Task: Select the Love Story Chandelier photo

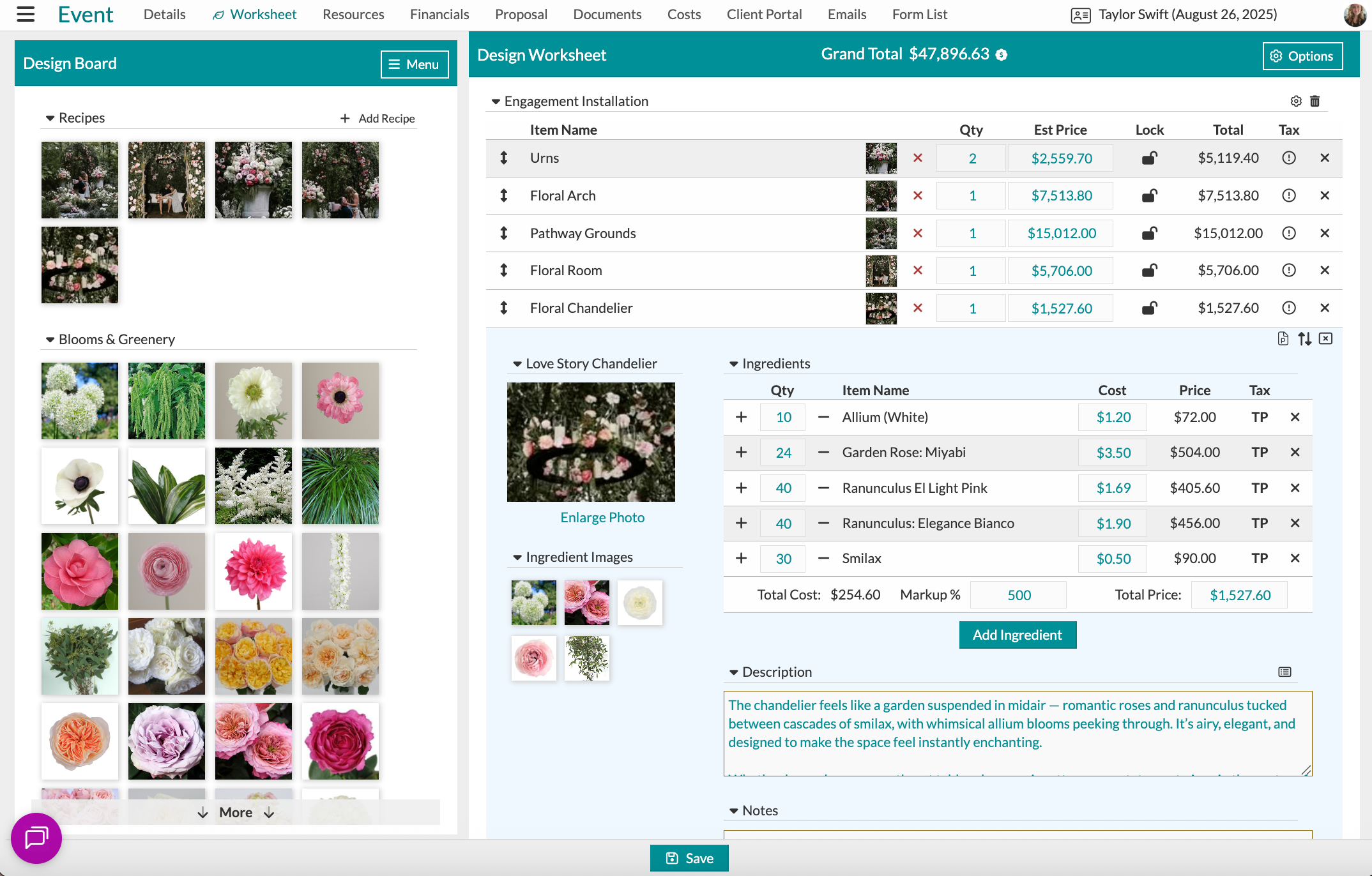Action: pos(591,442)
